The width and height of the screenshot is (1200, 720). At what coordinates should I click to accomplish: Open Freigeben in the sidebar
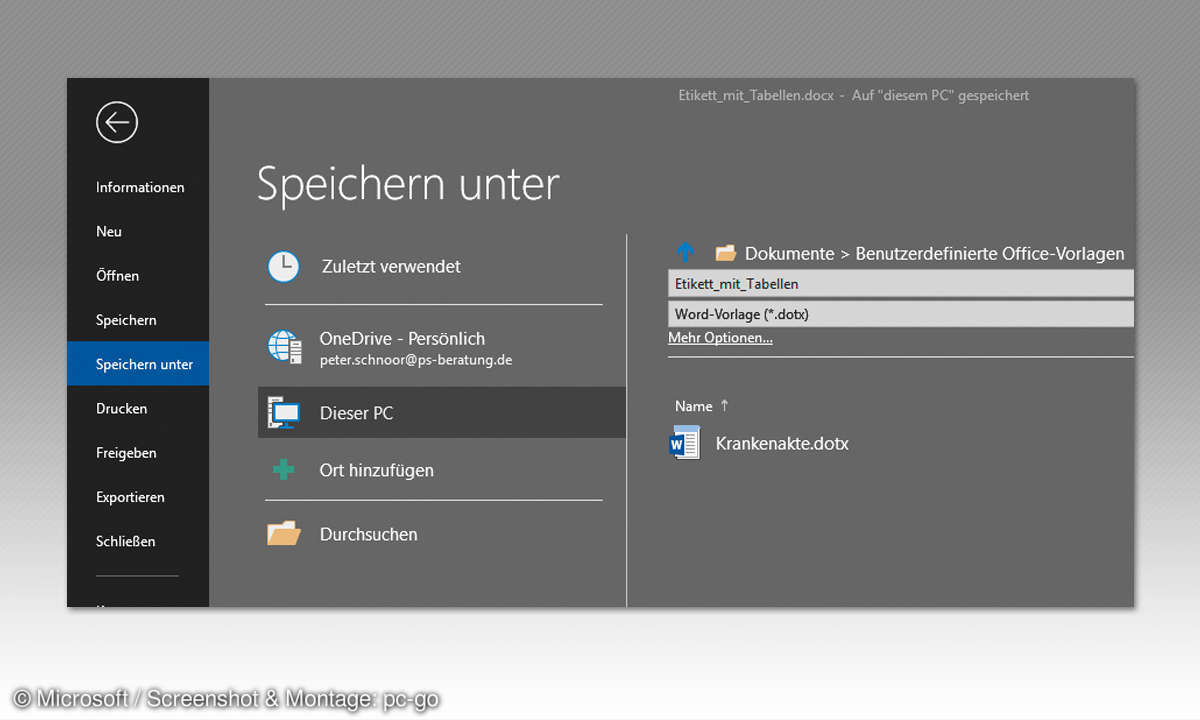pyautogui.click(x=126, y=453)
